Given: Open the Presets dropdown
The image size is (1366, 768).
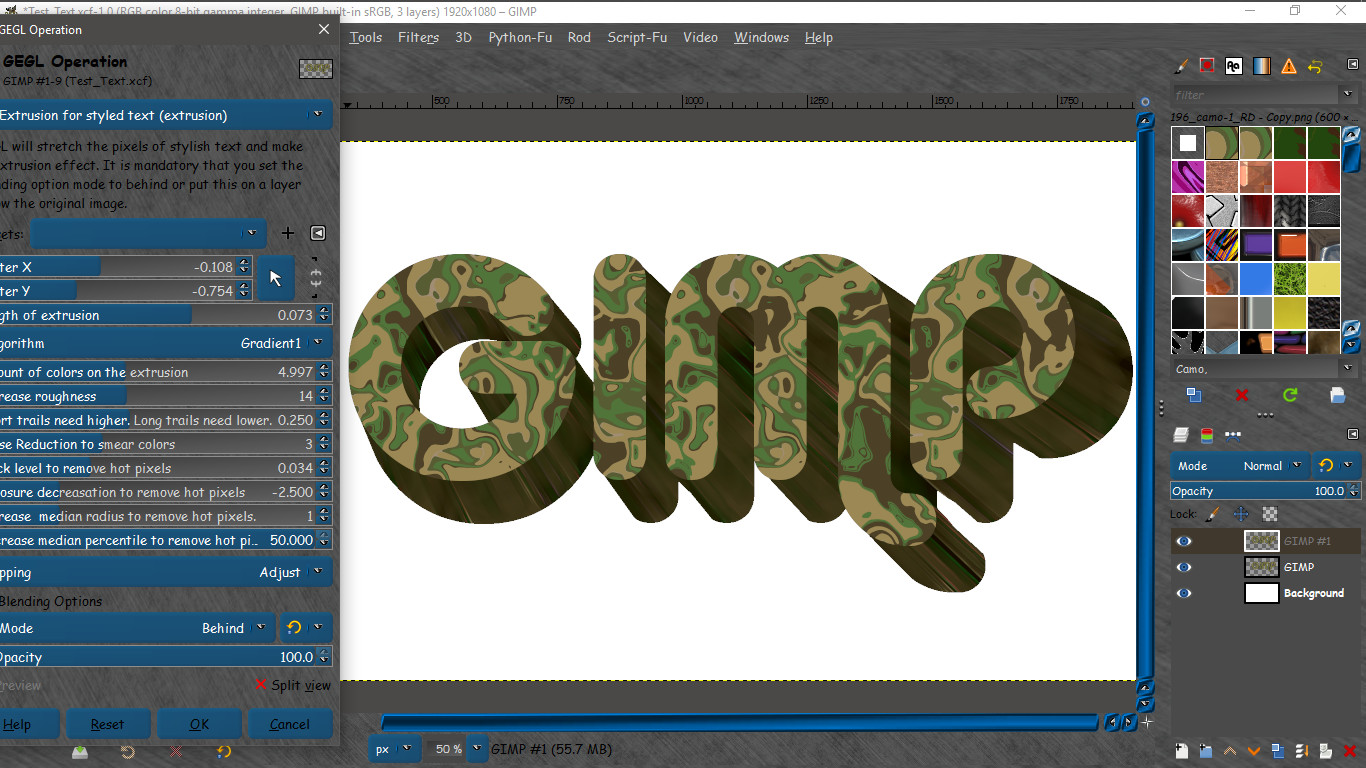Looking at the screenshot, I should (x=148, y=233).
